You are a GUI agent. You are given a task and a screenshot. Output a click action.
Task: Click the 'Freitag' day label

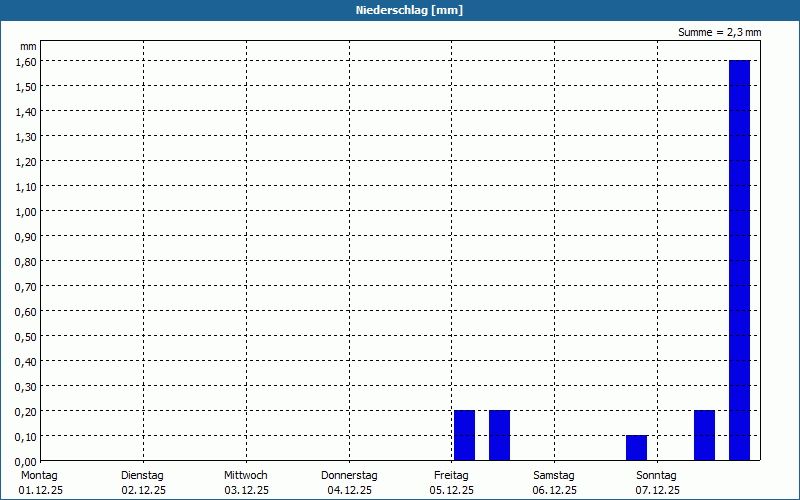coord(451,475)
